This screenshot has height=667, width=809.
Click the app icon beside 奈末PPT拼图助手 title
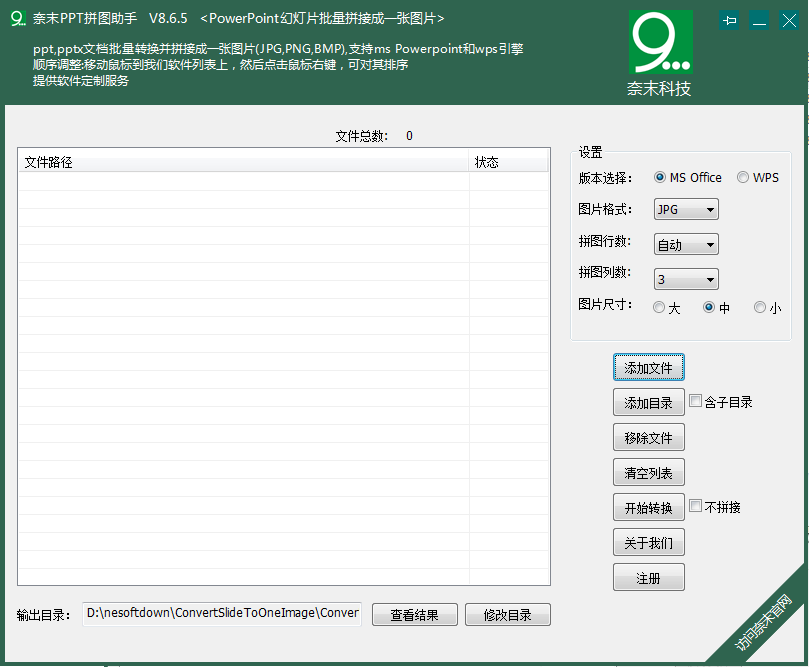tap(14, 17)
